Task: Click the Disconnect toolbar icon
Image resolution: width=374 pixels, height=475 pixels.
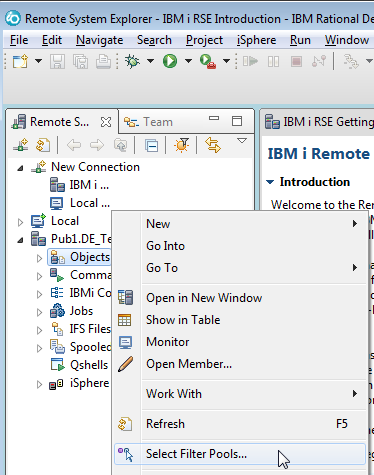Action: click(x=319, y=61)
